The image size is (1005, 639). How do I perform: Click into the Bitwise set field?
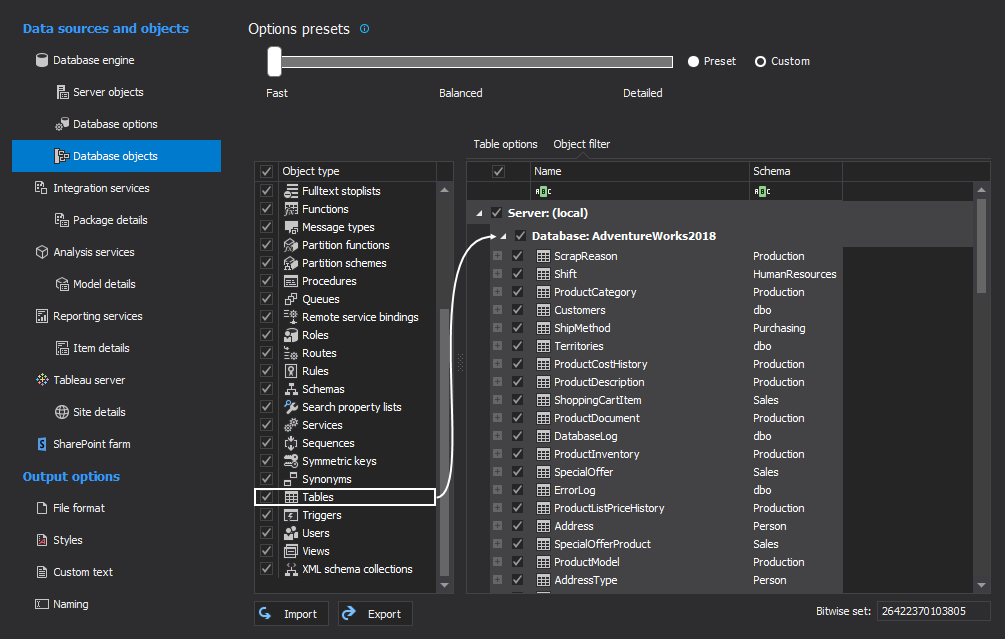(x=933, y=611)
